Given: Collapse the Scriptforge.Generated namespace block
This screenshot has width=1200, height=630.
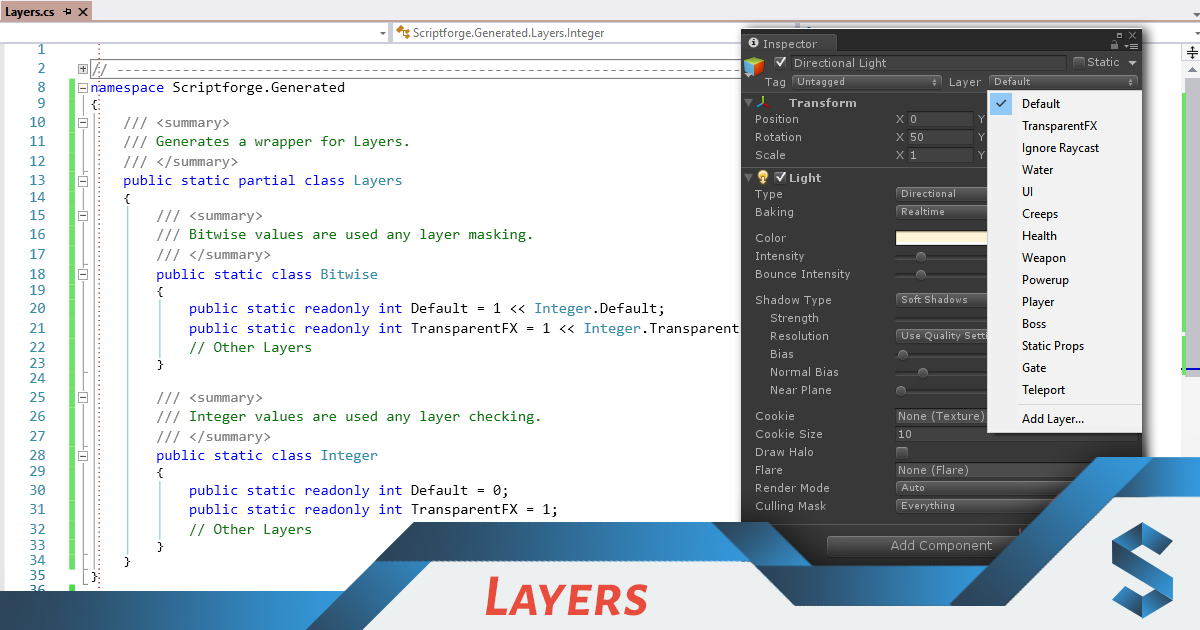Looking at the screenshot, I should (x=83, y=87).
